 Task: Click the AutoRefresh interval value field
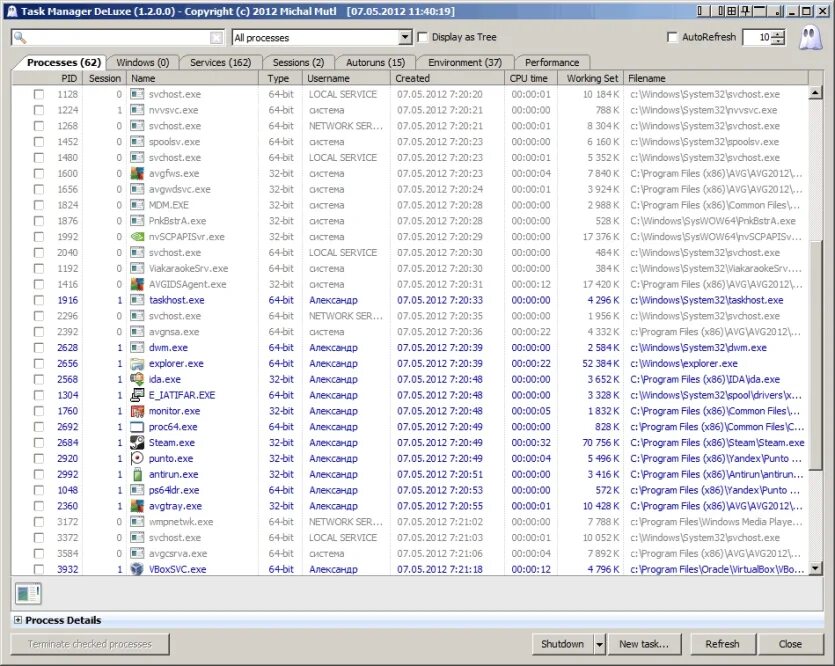pyautogui.click(x=757, y=37)
